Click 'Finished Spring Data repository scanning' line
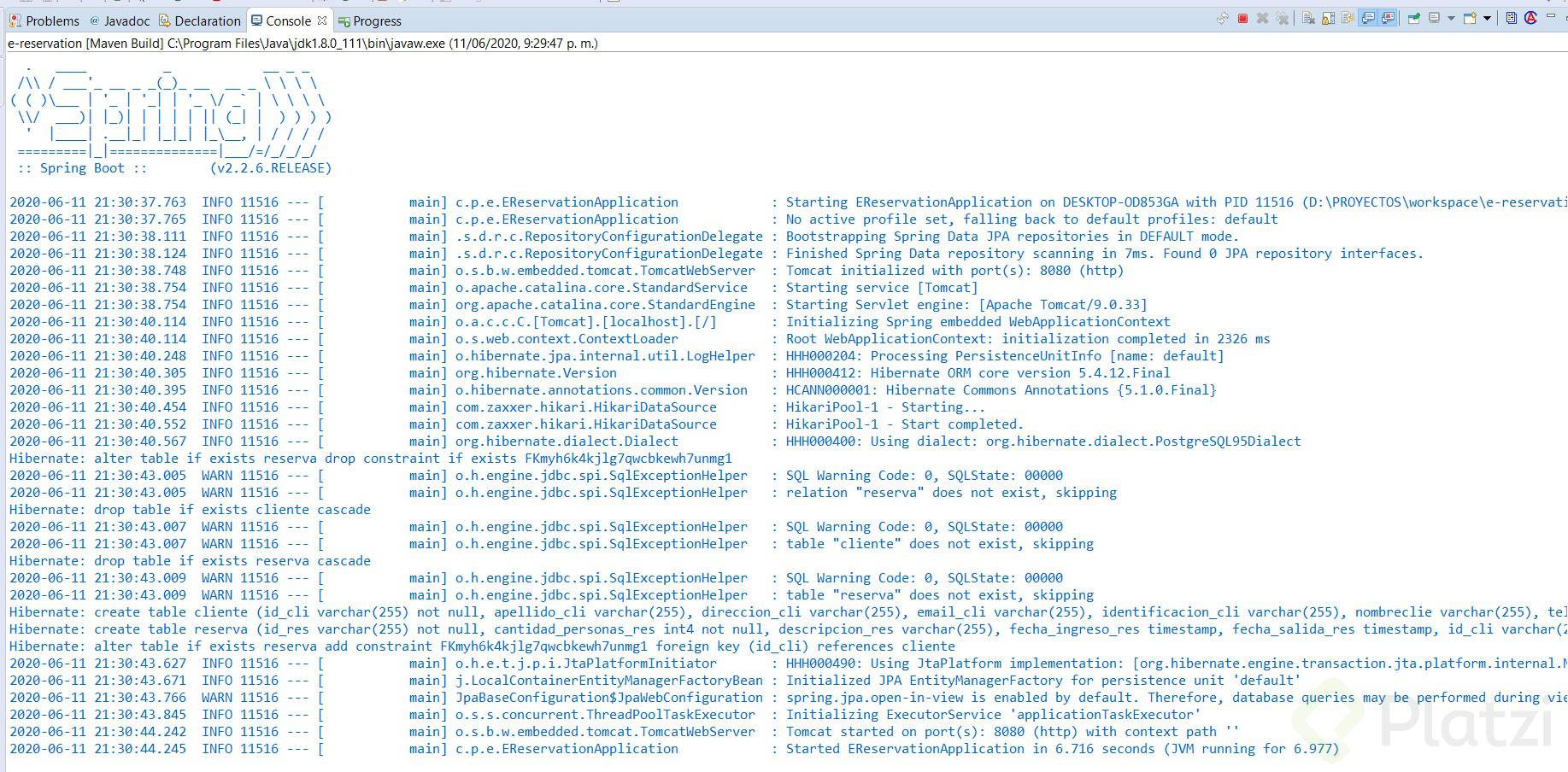Screen dimensions: 1568x772 tap(716, 254)
